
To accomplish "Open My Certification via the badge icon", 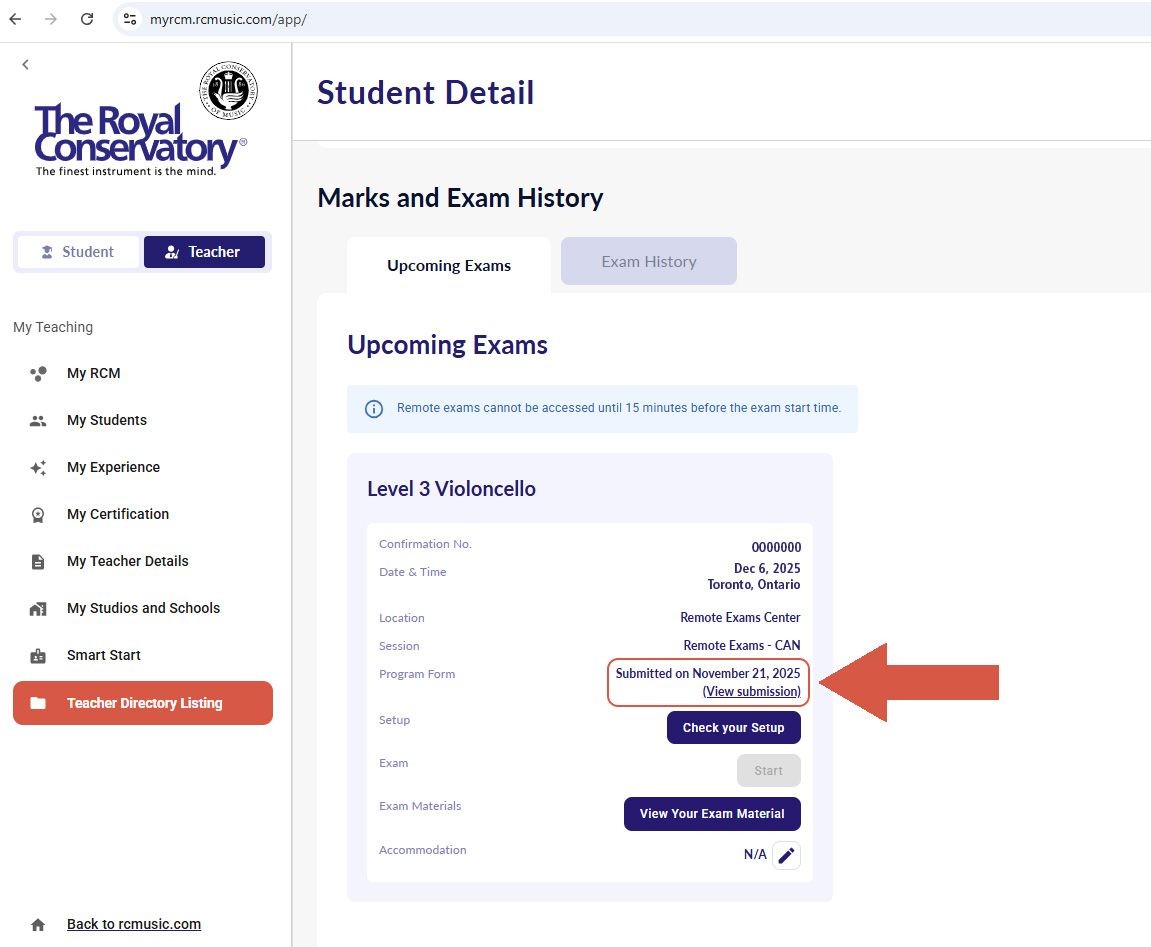I will pyautogui.click(x=38, y=514).
